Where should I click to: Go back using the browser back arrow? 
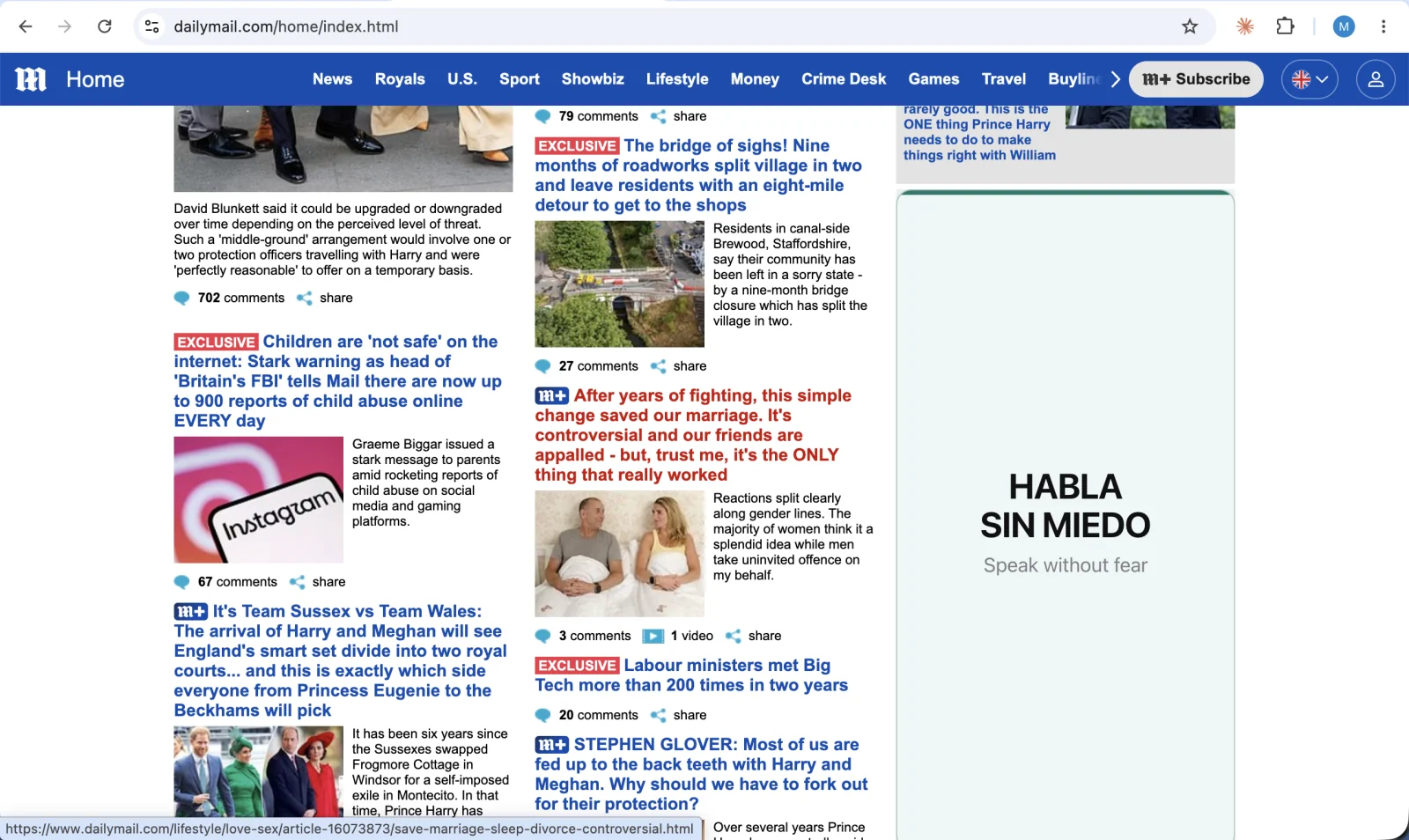tap(26, 26)
